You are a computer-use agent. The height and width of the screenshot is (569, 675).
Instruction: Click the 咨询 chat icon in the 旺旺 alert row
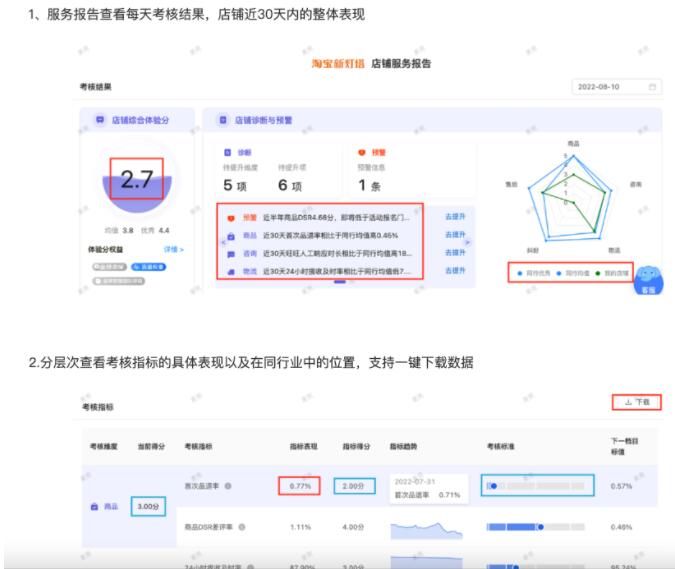231,254
